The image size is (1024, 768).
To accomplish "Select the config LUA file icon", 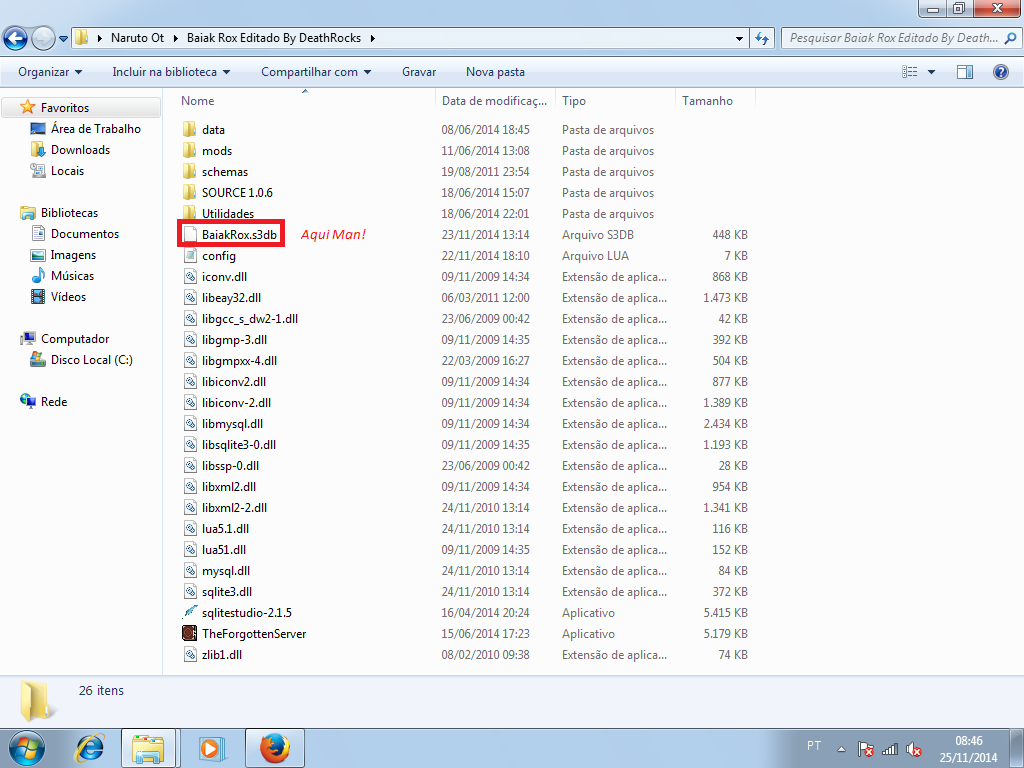I will tap(189, 255).
